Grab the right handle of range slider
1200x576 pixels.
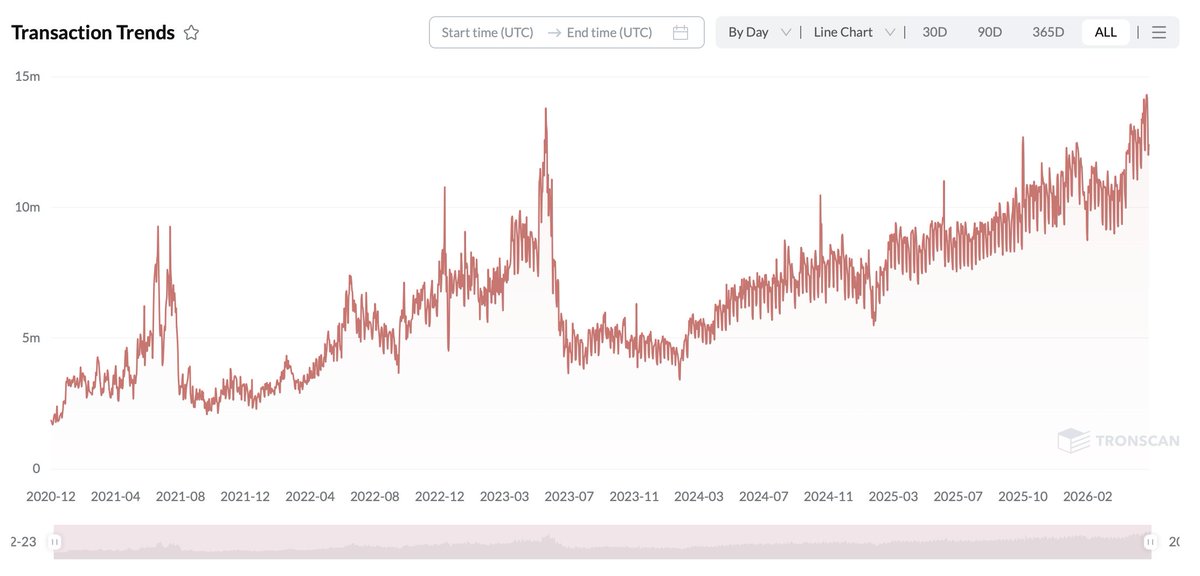coord(1151,542)
